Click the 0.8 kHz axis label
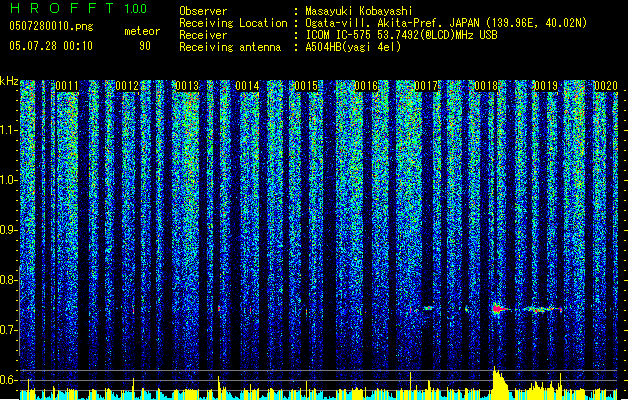The width and height of the screenshot is (629, 400). point(9,280)
